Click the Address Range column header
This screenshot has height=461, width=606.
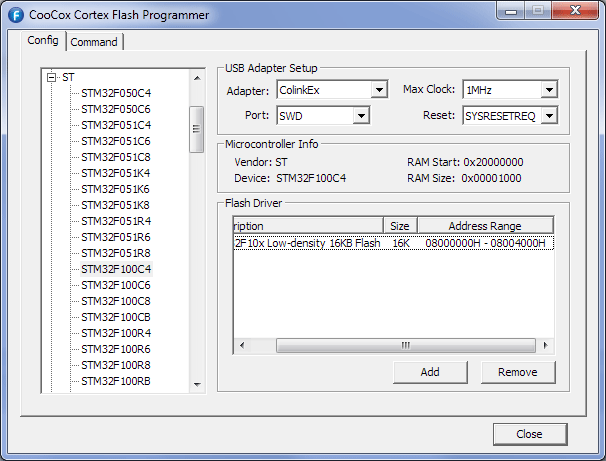485,226
